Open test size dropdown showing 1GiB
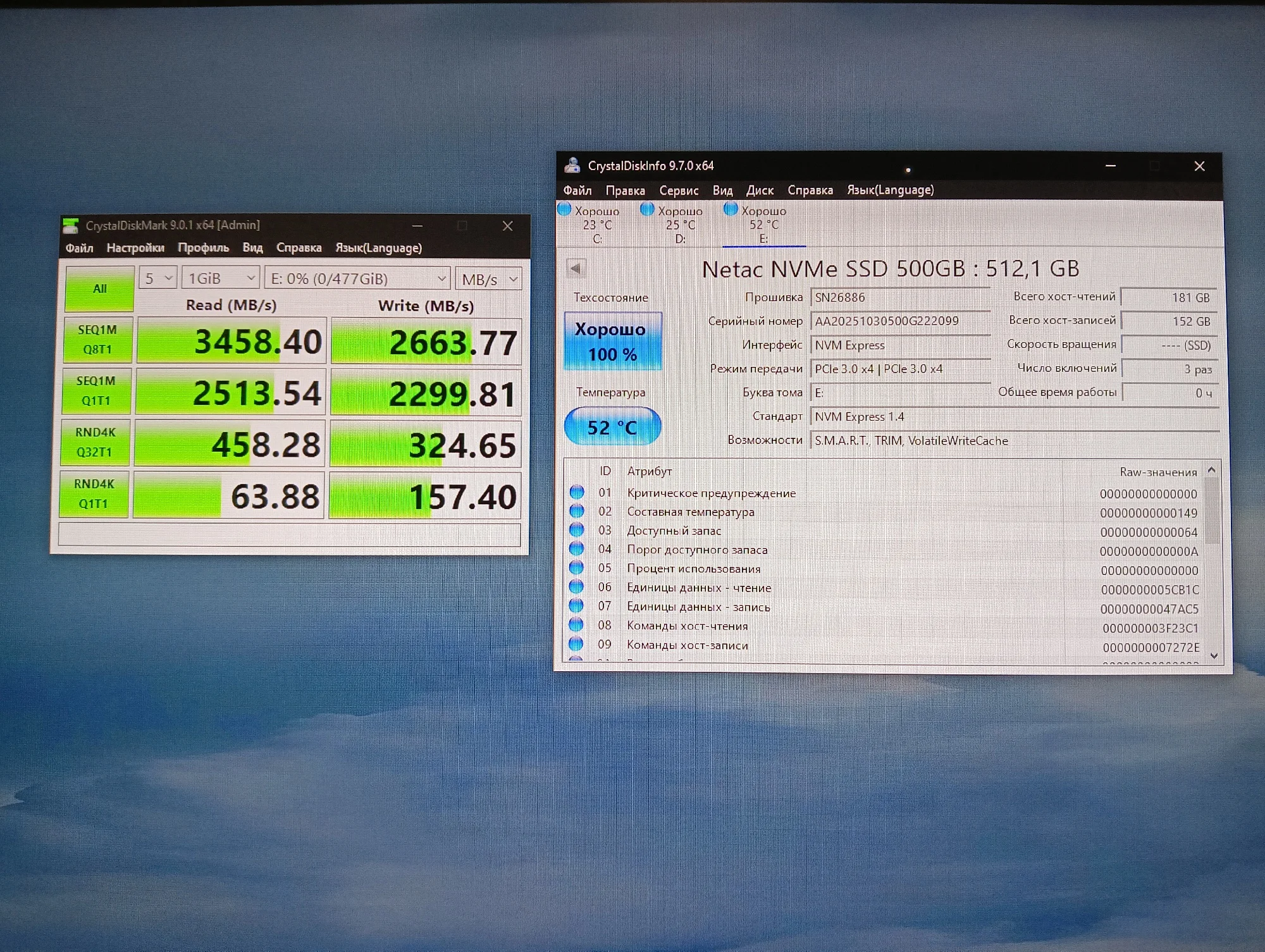 (221, 278)
